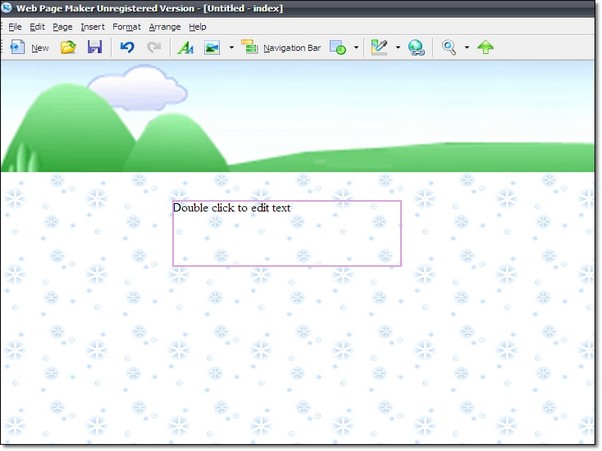Expand the dropdown arrow left of the pencil icon

click(x=356, y=47)
